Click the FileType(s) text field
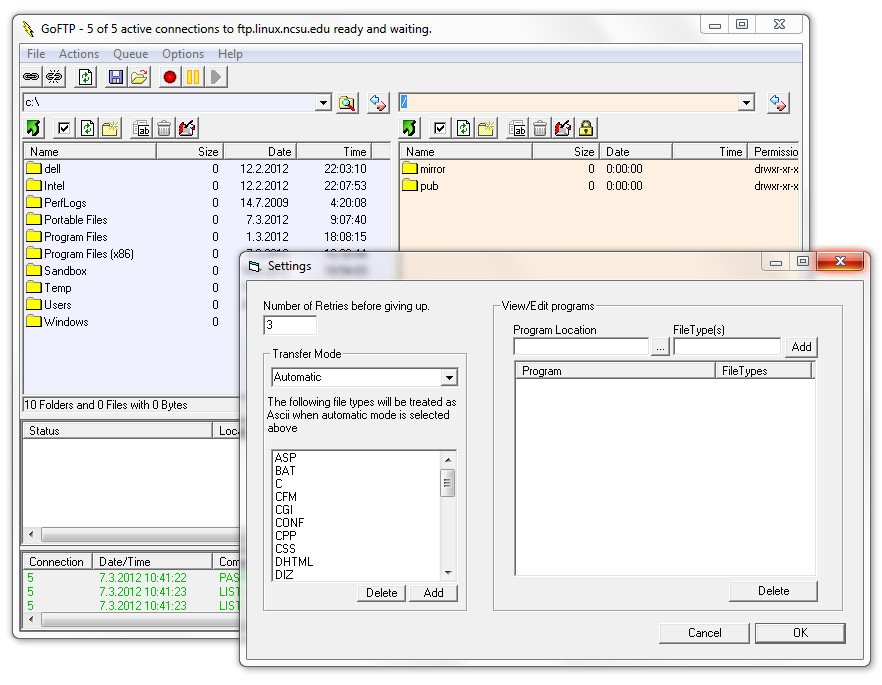The image size is (882, 685). (x=727, y=346)
